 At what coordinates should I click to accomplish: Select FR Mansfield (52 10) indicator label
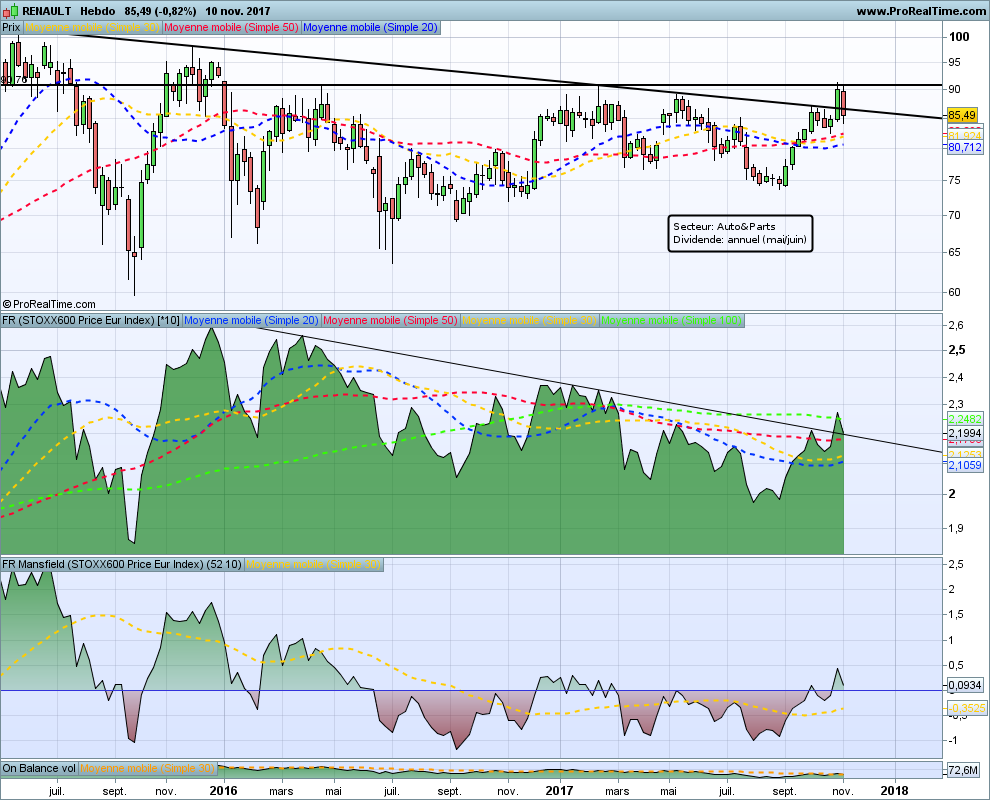[x=122, y=564]
